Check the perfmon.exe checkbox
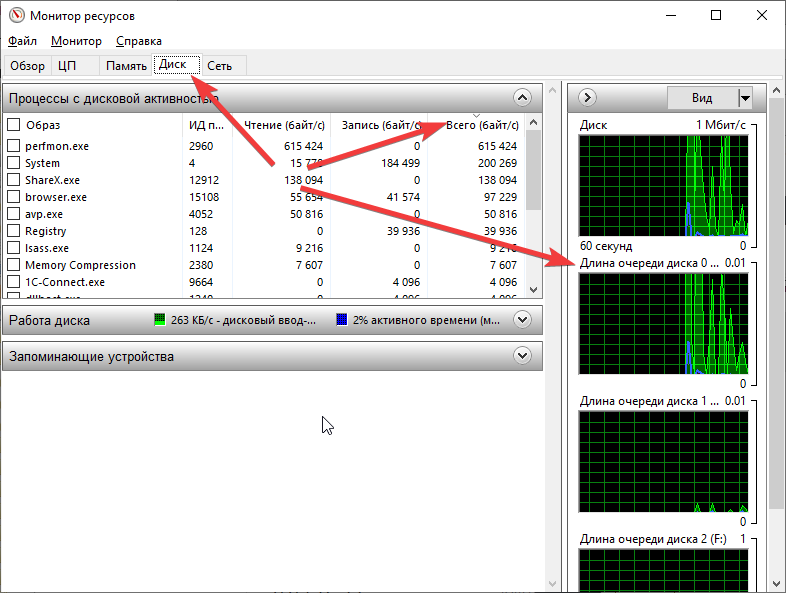This screenshot has height=593, width=786. 14,146
